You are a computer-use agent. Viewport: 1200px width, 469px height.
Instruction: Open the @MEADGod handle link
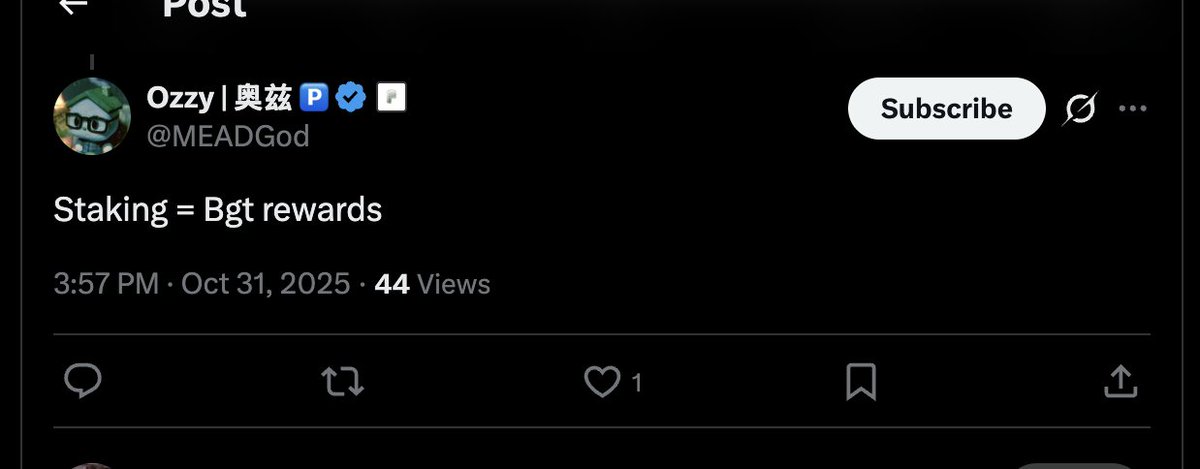[x=228, y=136]
